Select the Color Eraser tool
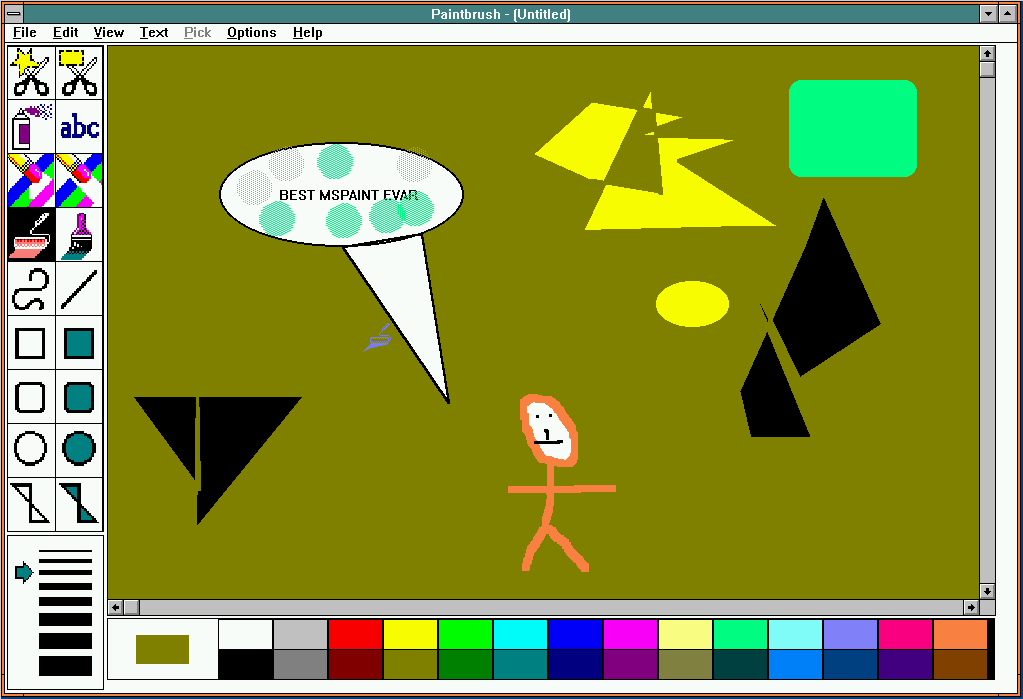Viewport: 1023px width, 699px height. [31, 181]
